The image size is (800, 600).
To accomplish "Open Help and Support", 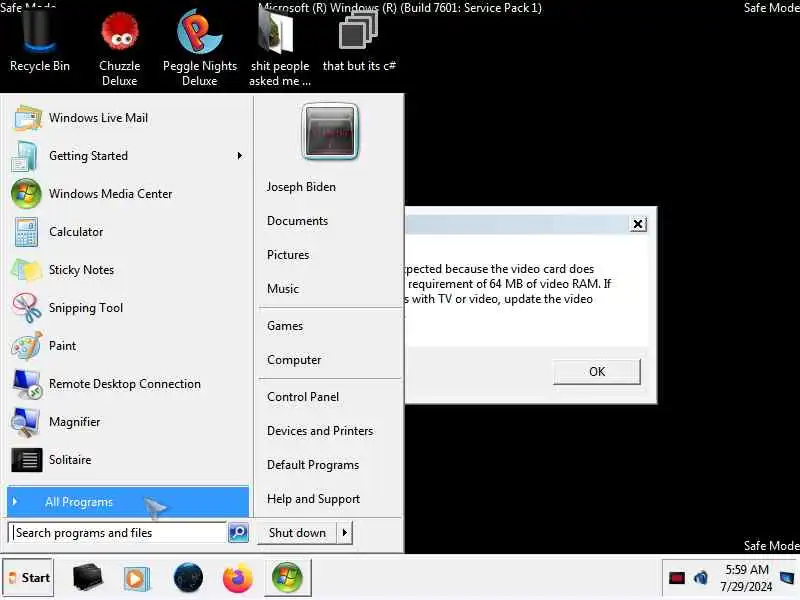I will coord(313,499).
